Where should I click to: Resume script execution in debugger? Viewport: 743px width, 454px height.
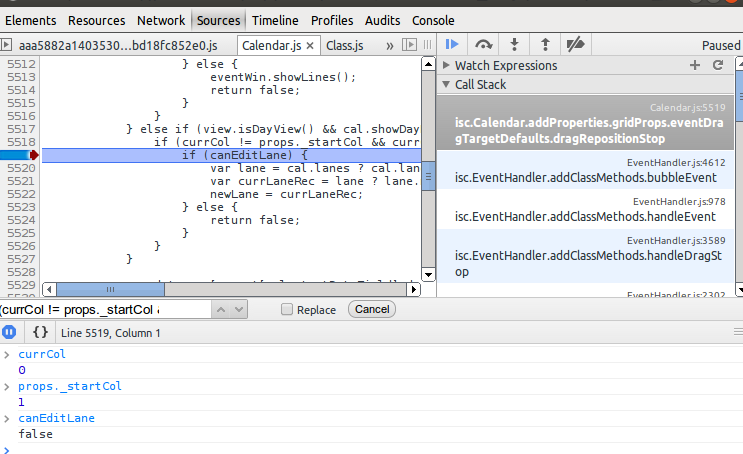coord(452,45)
